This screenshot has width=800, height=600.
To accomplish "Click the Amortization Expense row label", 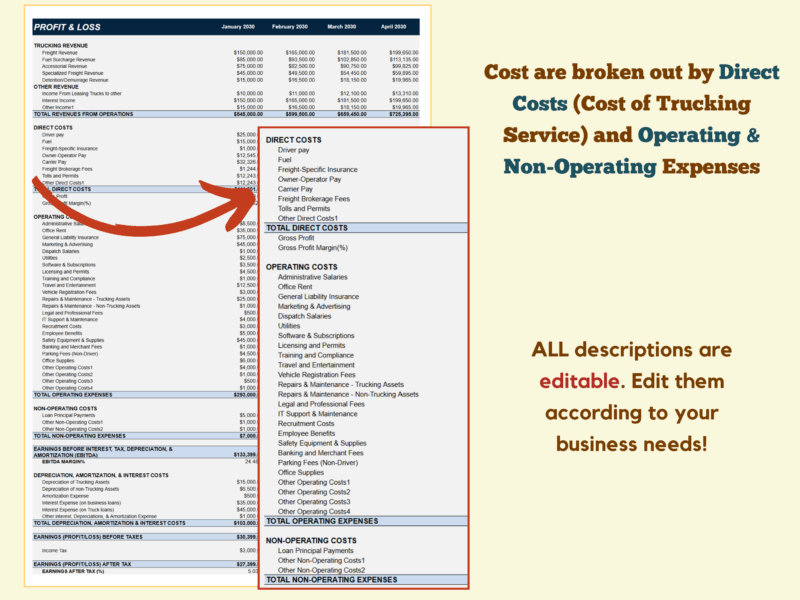I will tap(65, 496).
